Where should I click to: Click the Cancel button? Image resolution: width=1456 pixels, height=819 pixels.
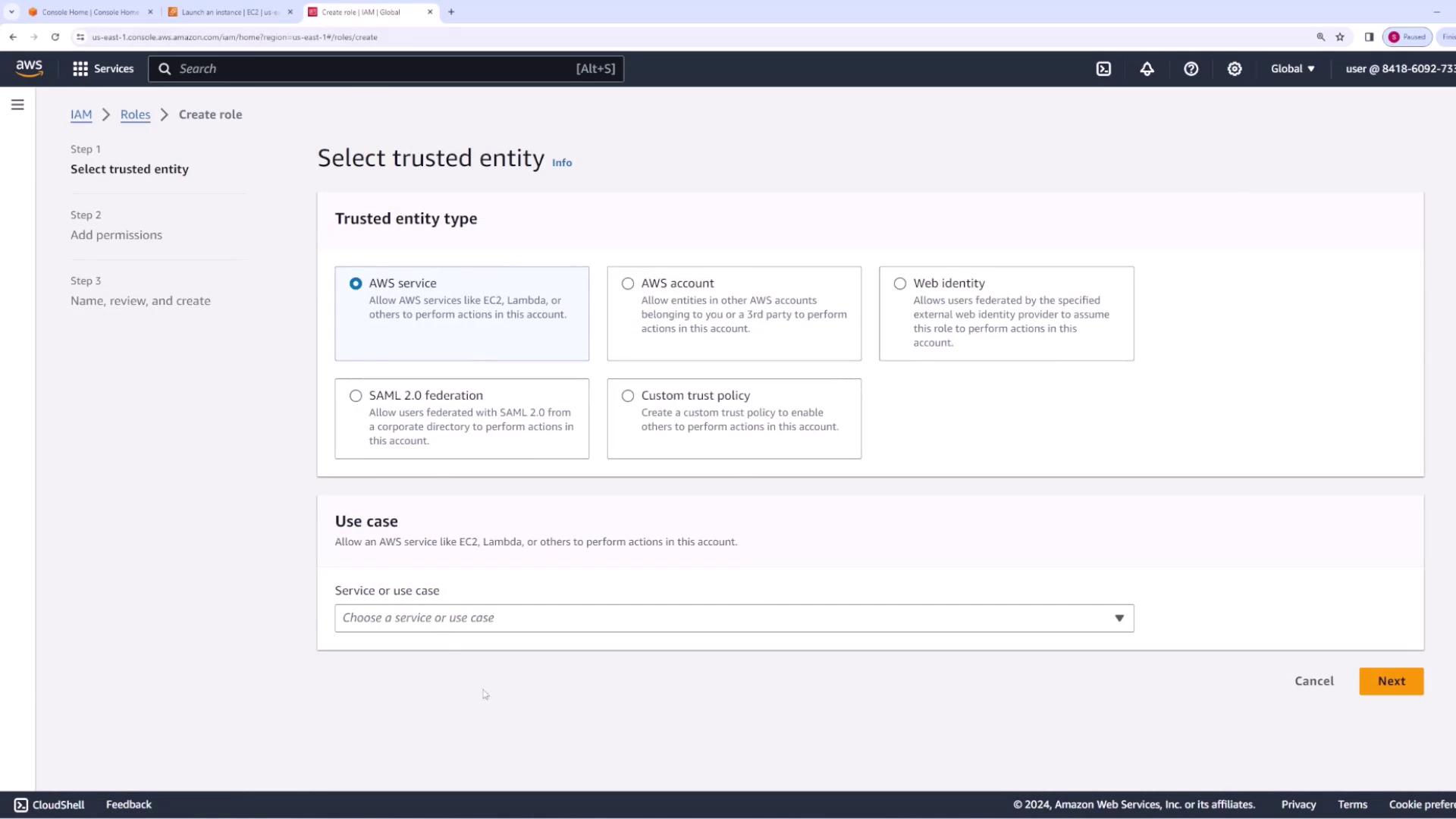point(1313,681)
